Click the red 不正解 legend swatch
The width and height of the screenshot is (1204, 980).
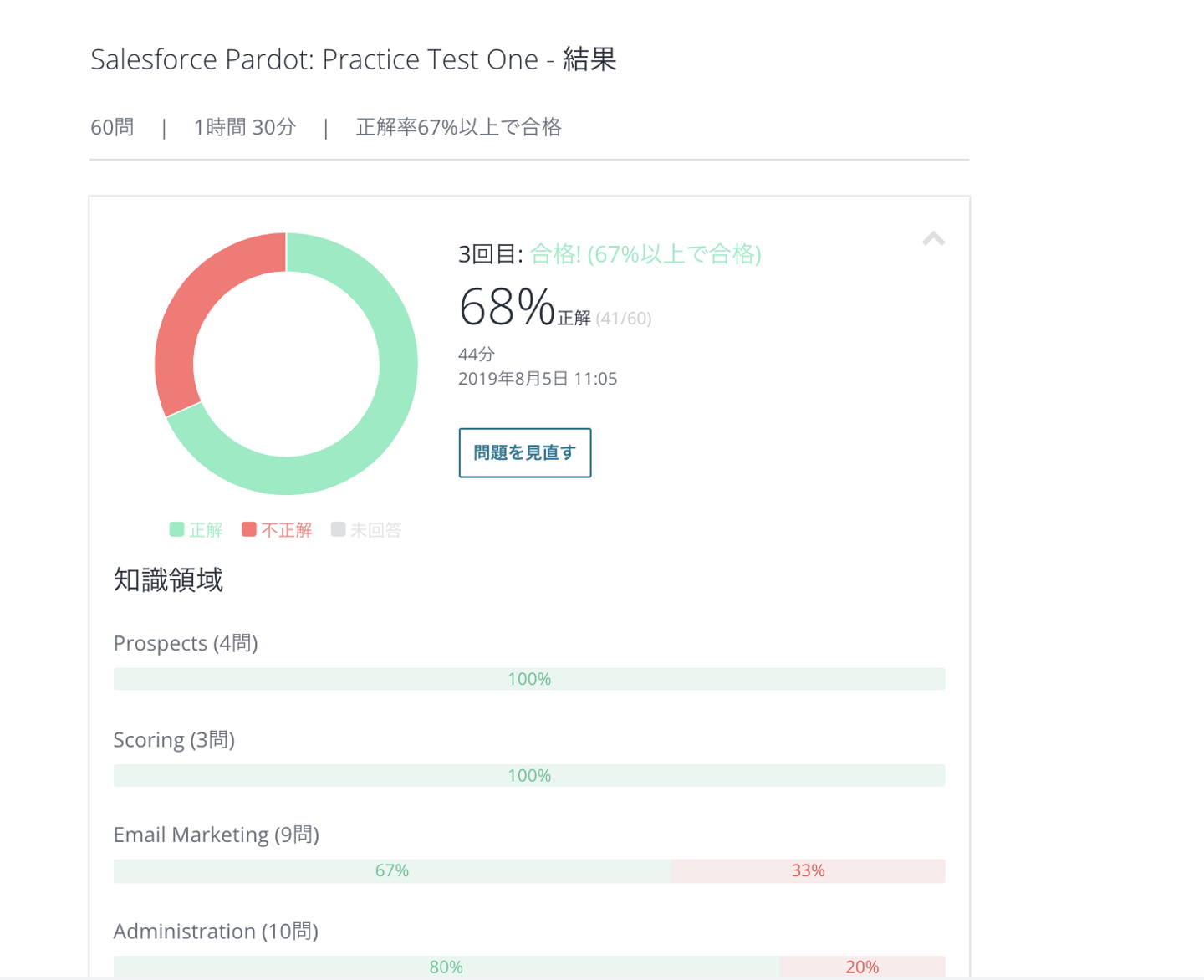pos(248,529)
